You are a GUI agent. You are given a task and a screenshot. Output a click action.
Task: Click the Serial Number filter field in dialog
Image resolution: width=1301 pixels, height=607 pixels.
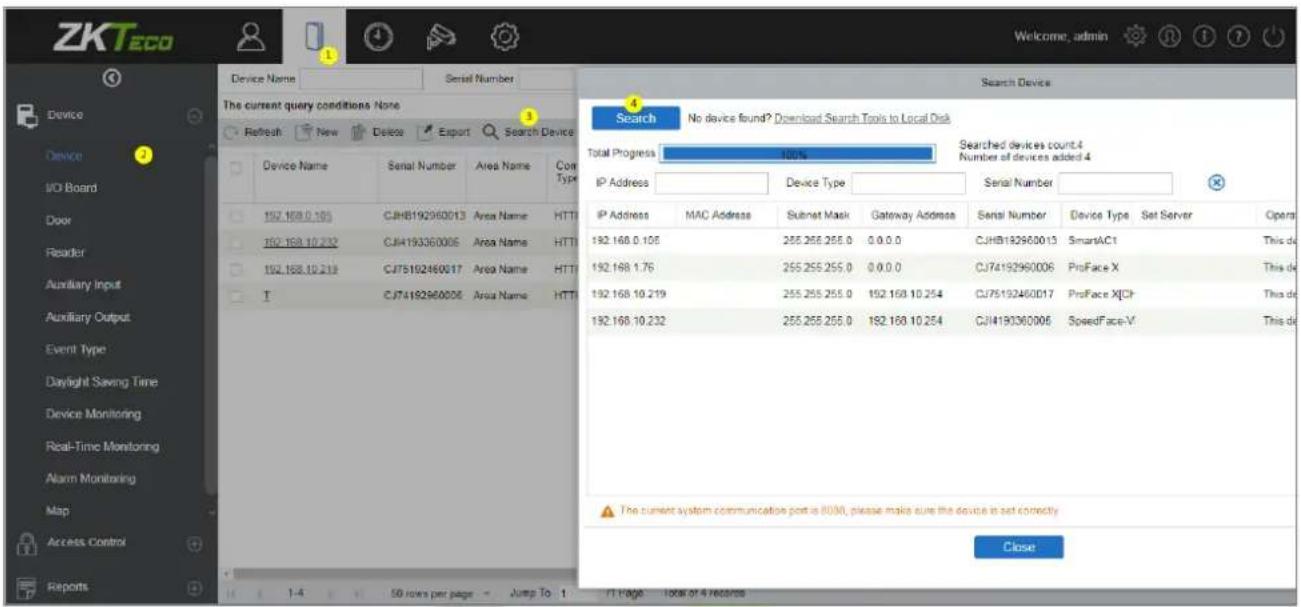tap(1115, 183)
